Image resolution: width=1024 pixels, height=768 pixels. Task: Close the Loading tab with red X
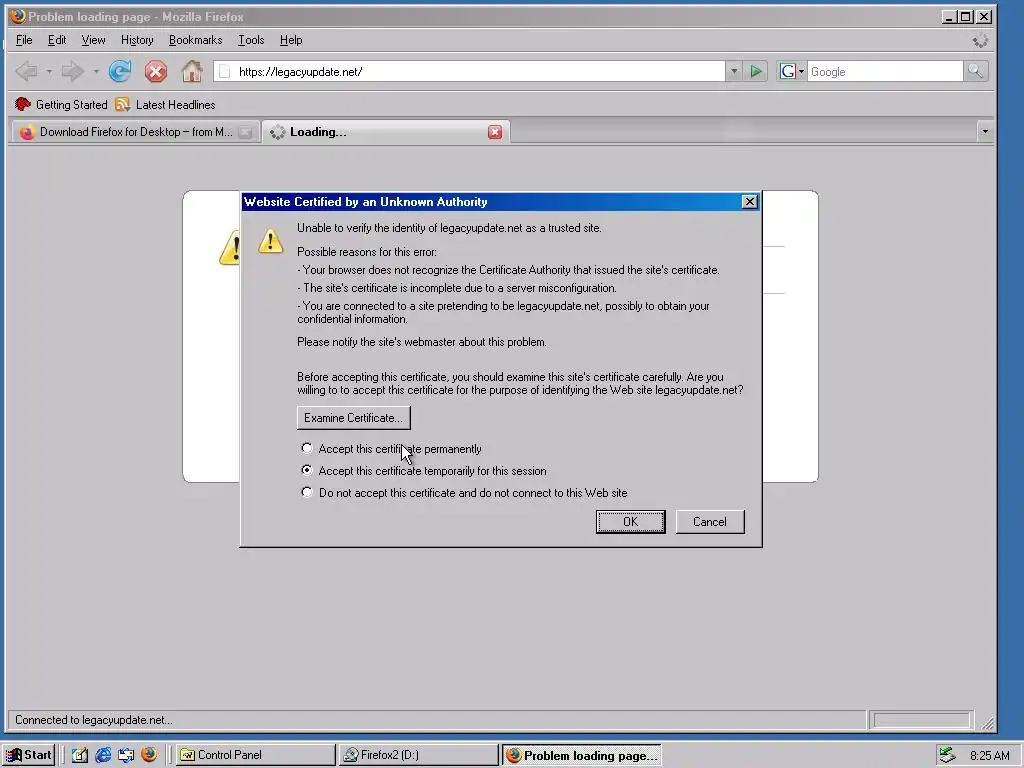495,132
